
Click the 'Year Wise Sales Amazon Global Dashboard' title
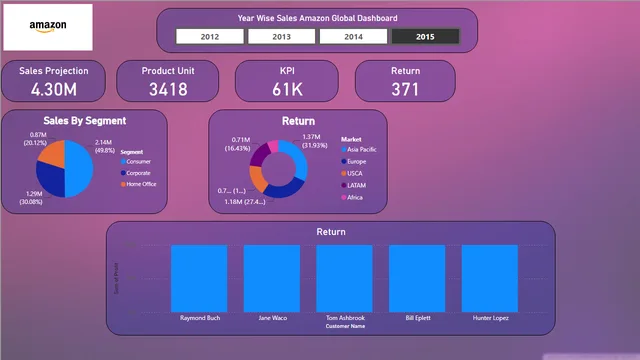coord(318,18)
